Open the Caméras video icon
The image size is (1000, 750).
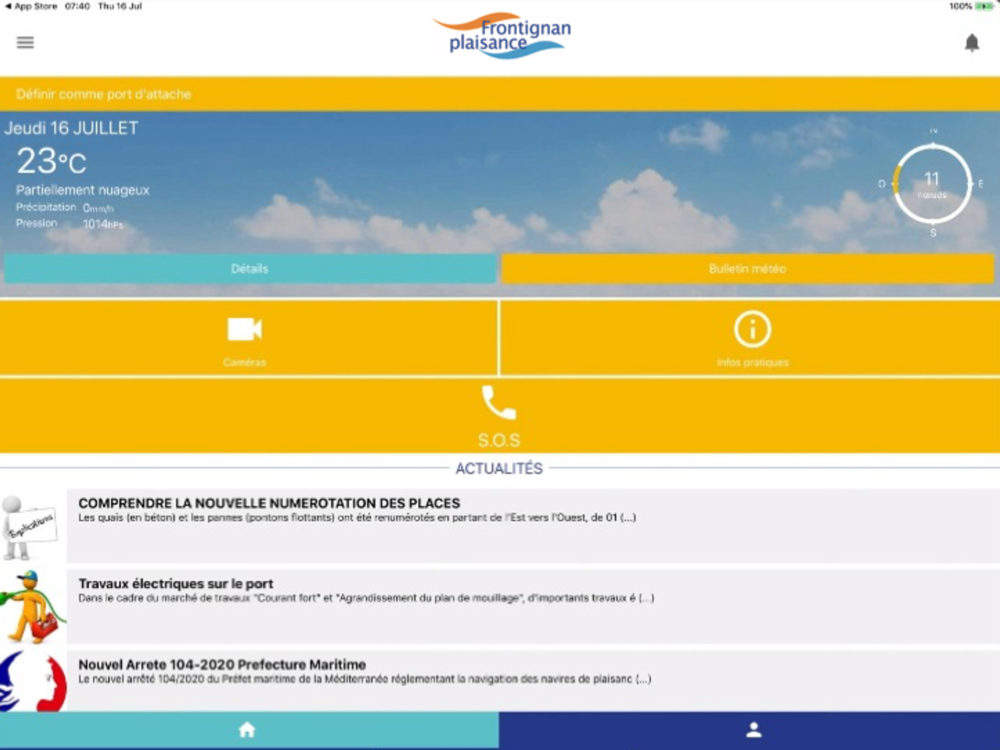tap(245, 329)
